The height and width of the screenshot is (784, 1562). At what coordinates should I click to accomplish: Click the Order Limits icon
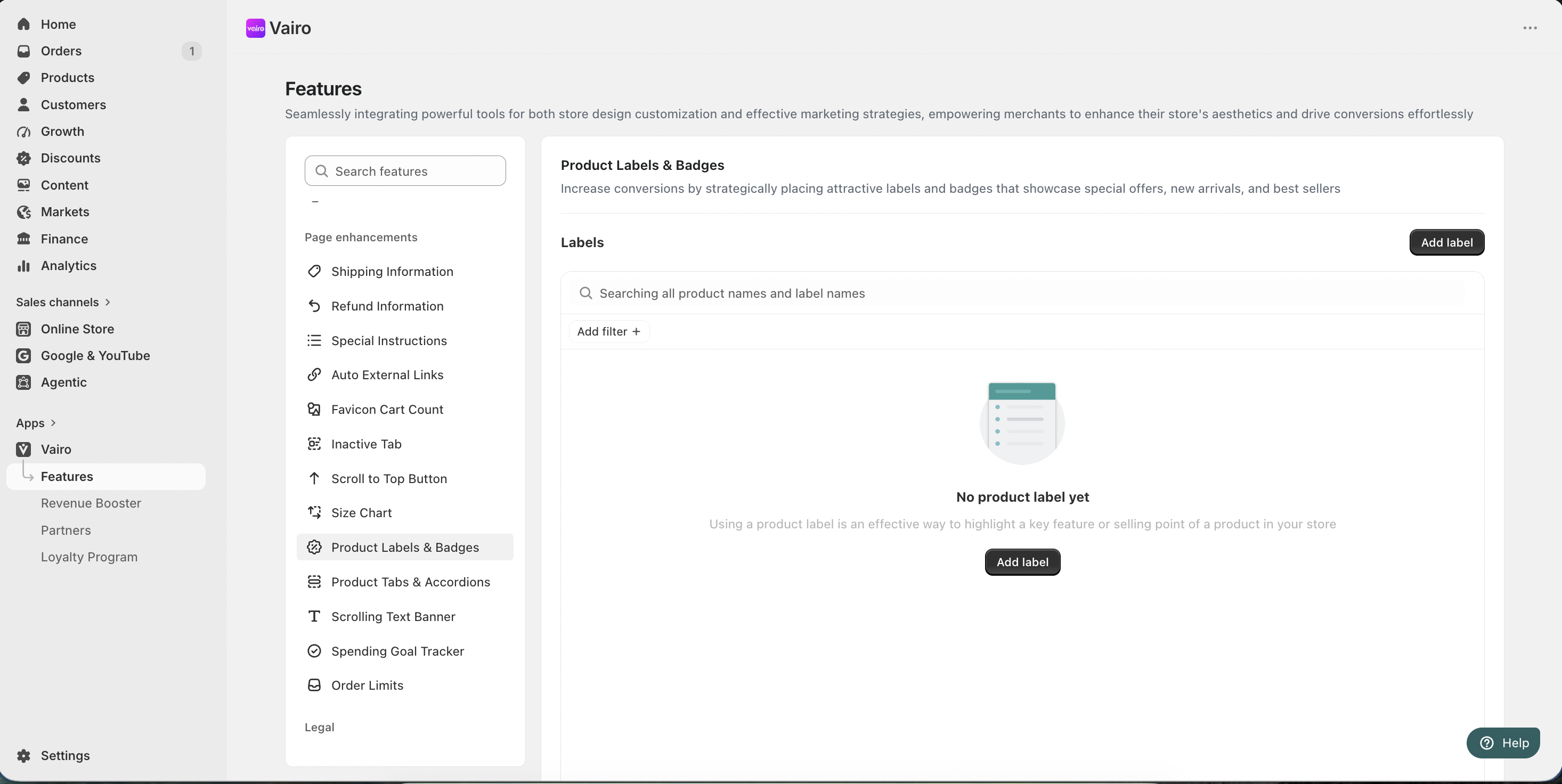tap(314, 685)
